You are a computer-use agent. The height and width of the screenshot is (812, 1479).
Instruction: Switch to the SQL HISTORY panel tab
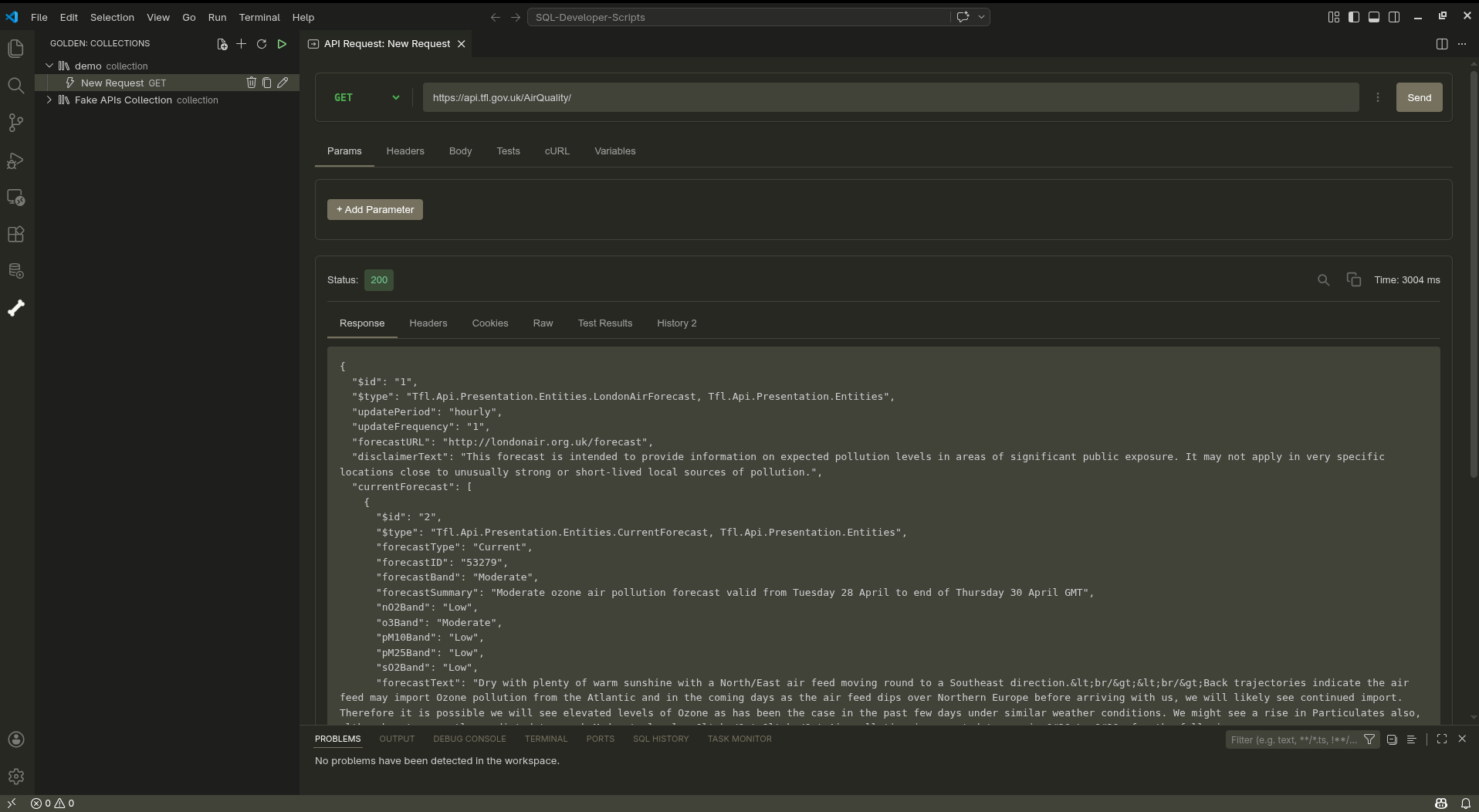(660, 739)
